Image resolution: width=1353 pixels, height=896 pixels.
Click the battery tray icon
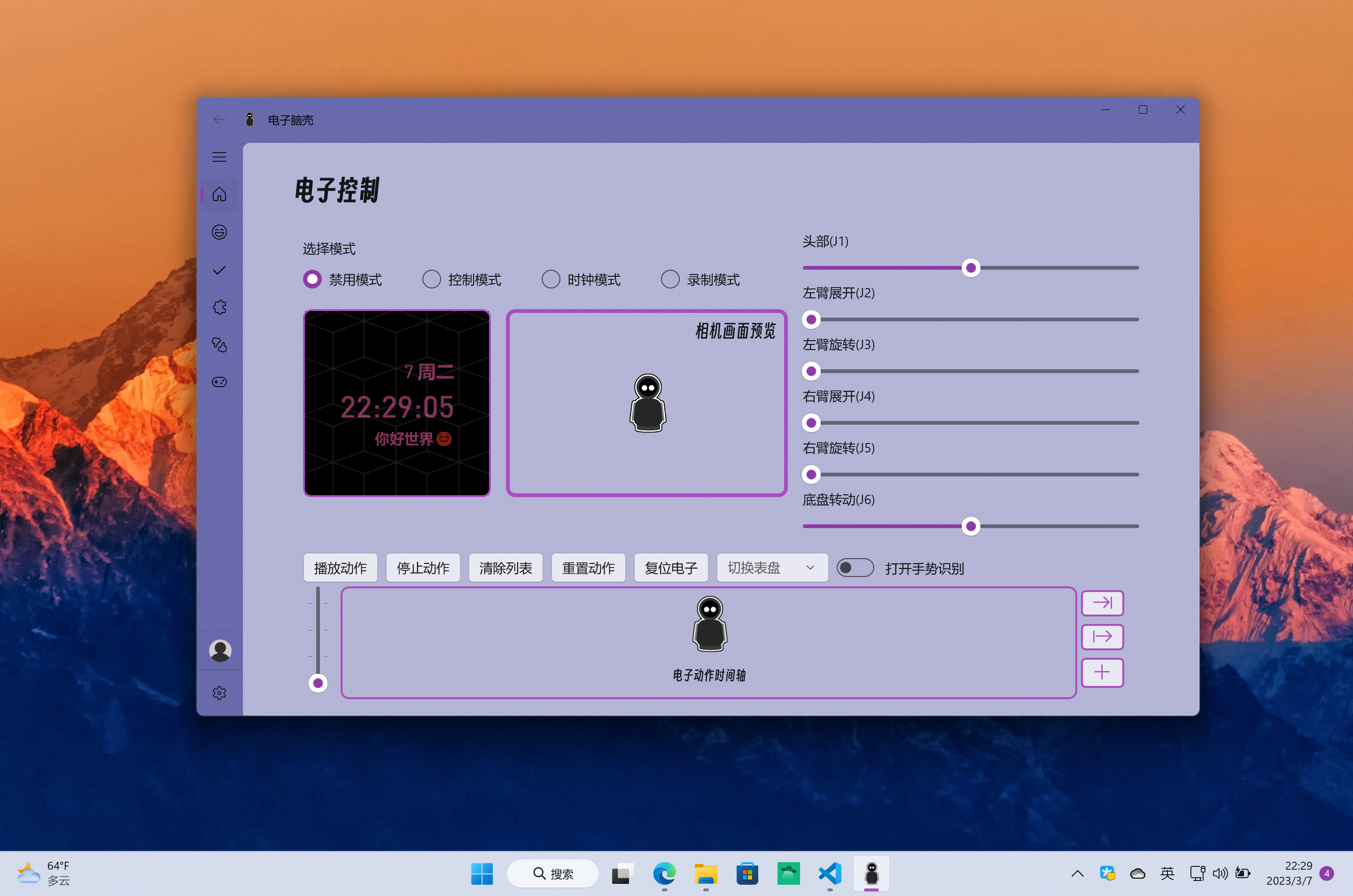[1243, 874]
